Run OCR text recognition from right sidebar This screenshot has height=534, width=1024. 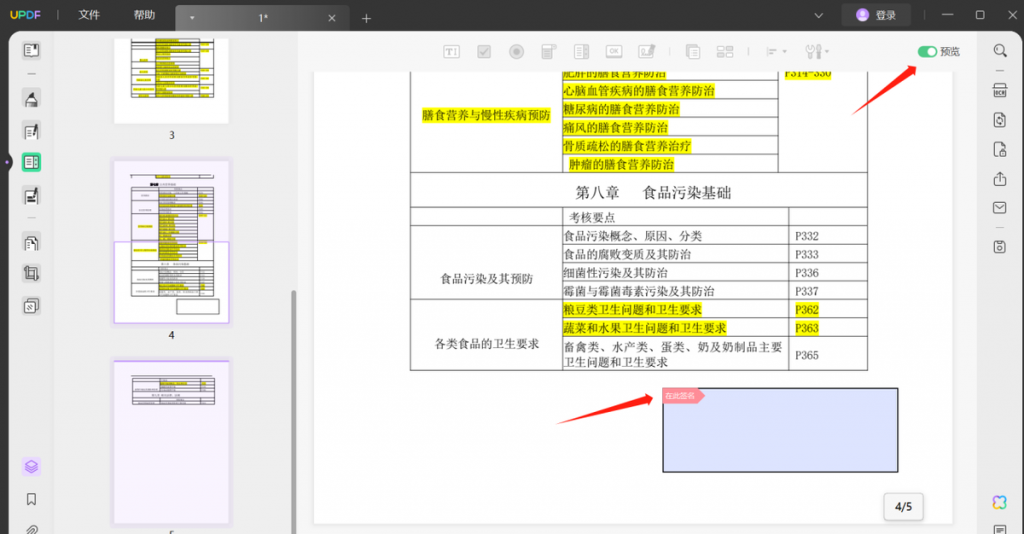point(1000,91)
